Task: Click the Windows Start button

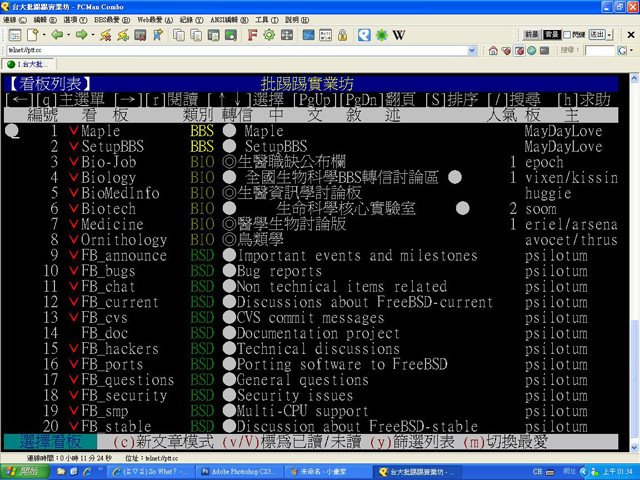Action: (24, 472)
